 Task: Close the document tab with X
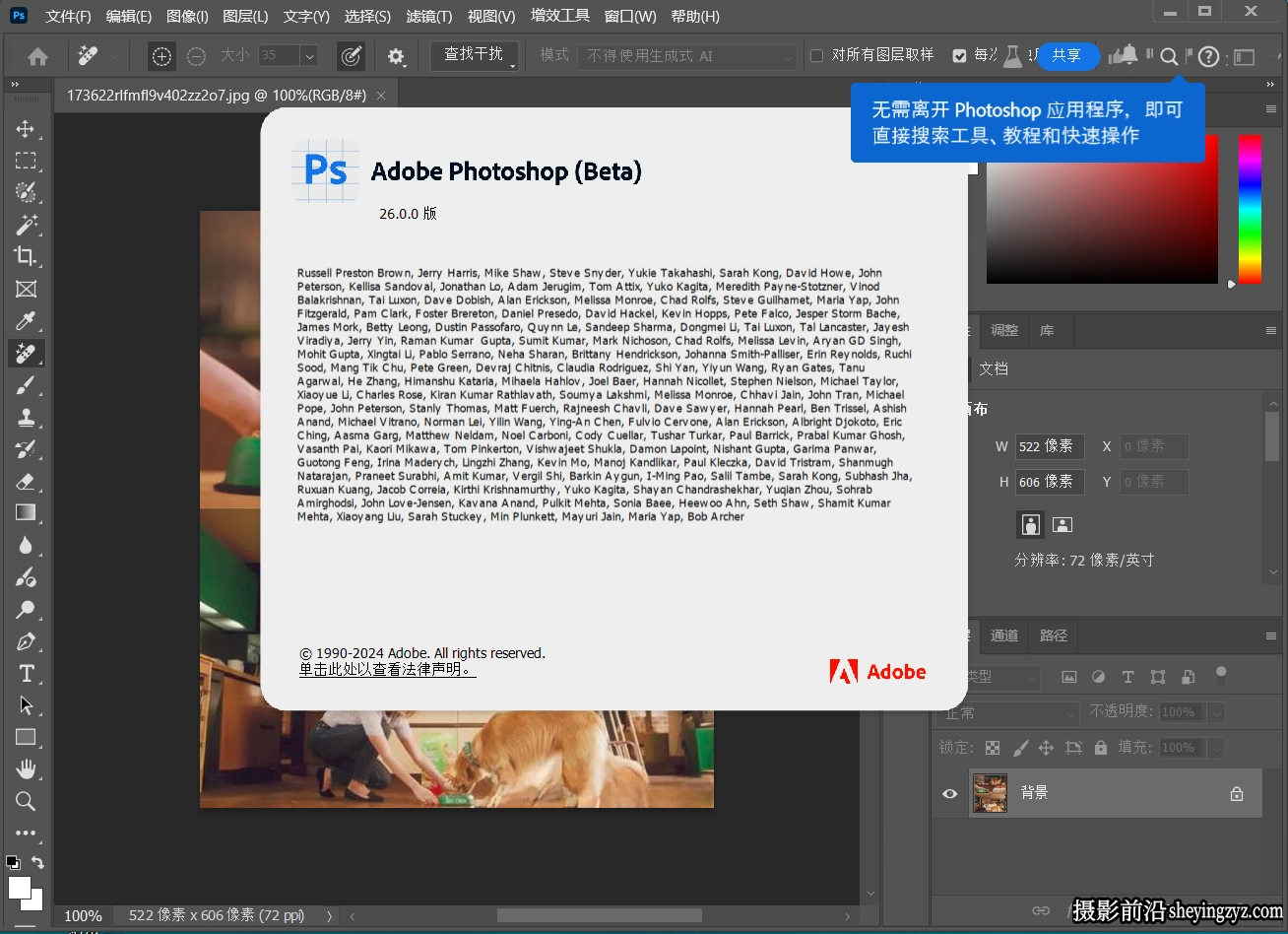coord(380,96)
